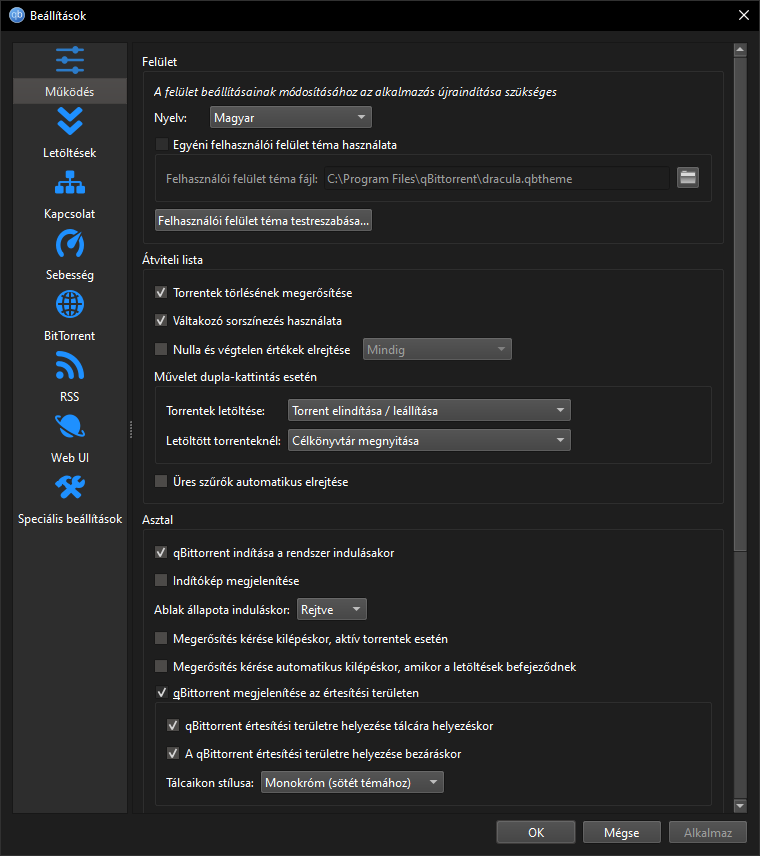Open the Nyelv dropdown showing Magyar

(290, 117)
